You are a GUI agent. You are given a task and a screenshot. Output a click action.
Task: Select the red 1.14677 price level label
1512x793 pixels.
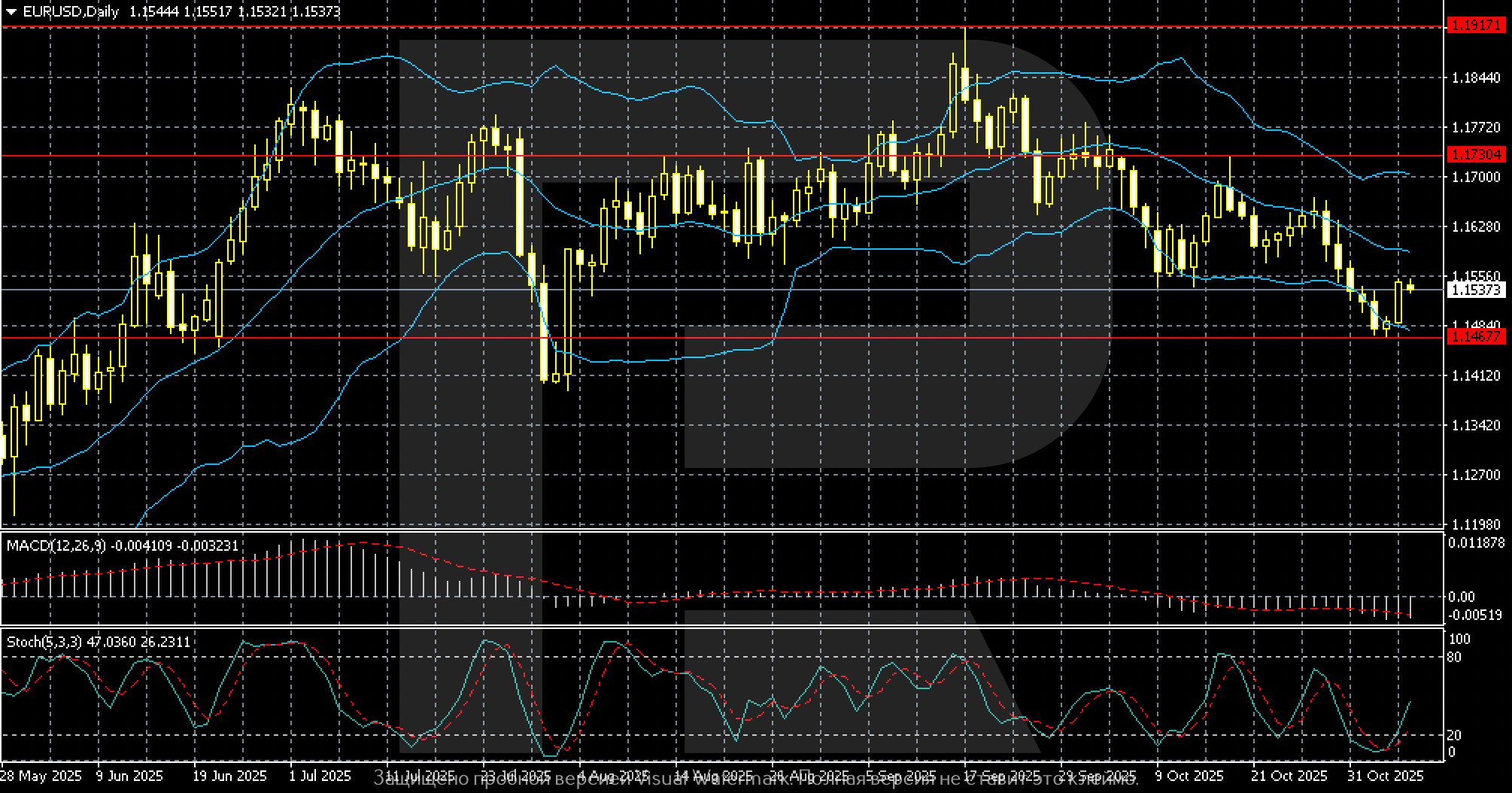(1474, 337)
